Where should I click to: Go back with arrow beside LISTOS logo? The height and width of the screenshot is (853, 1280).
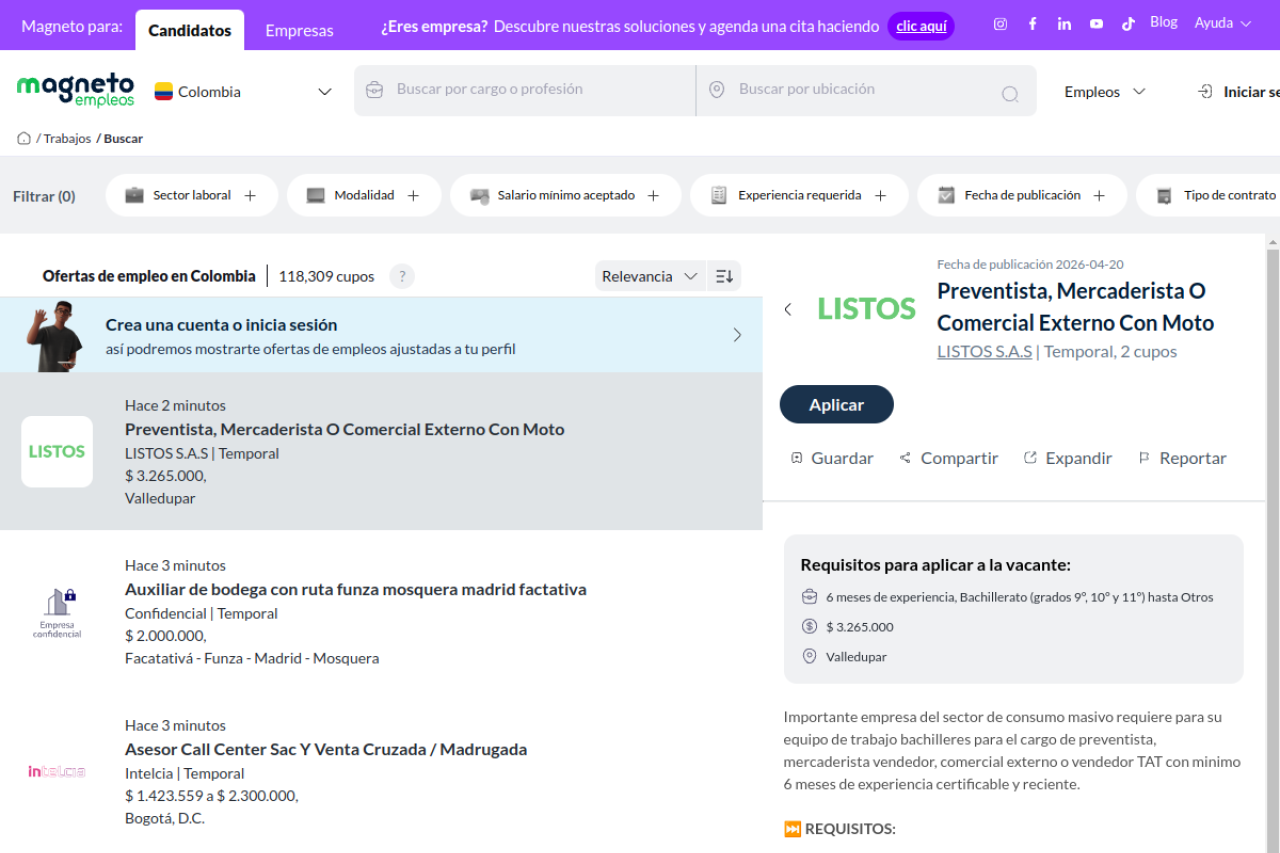click(x=788, y=309)
